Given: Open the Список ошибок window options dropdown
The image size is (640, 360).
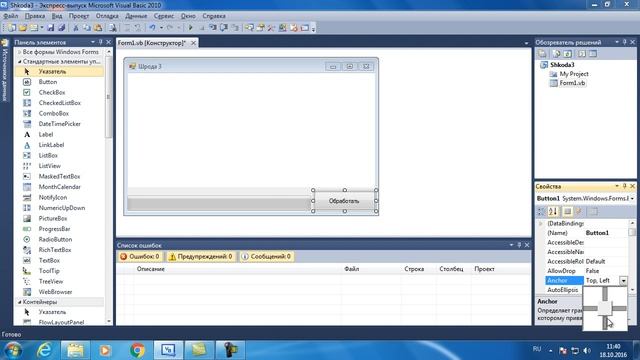Looking at the screenshot, I should click(511, 245).
